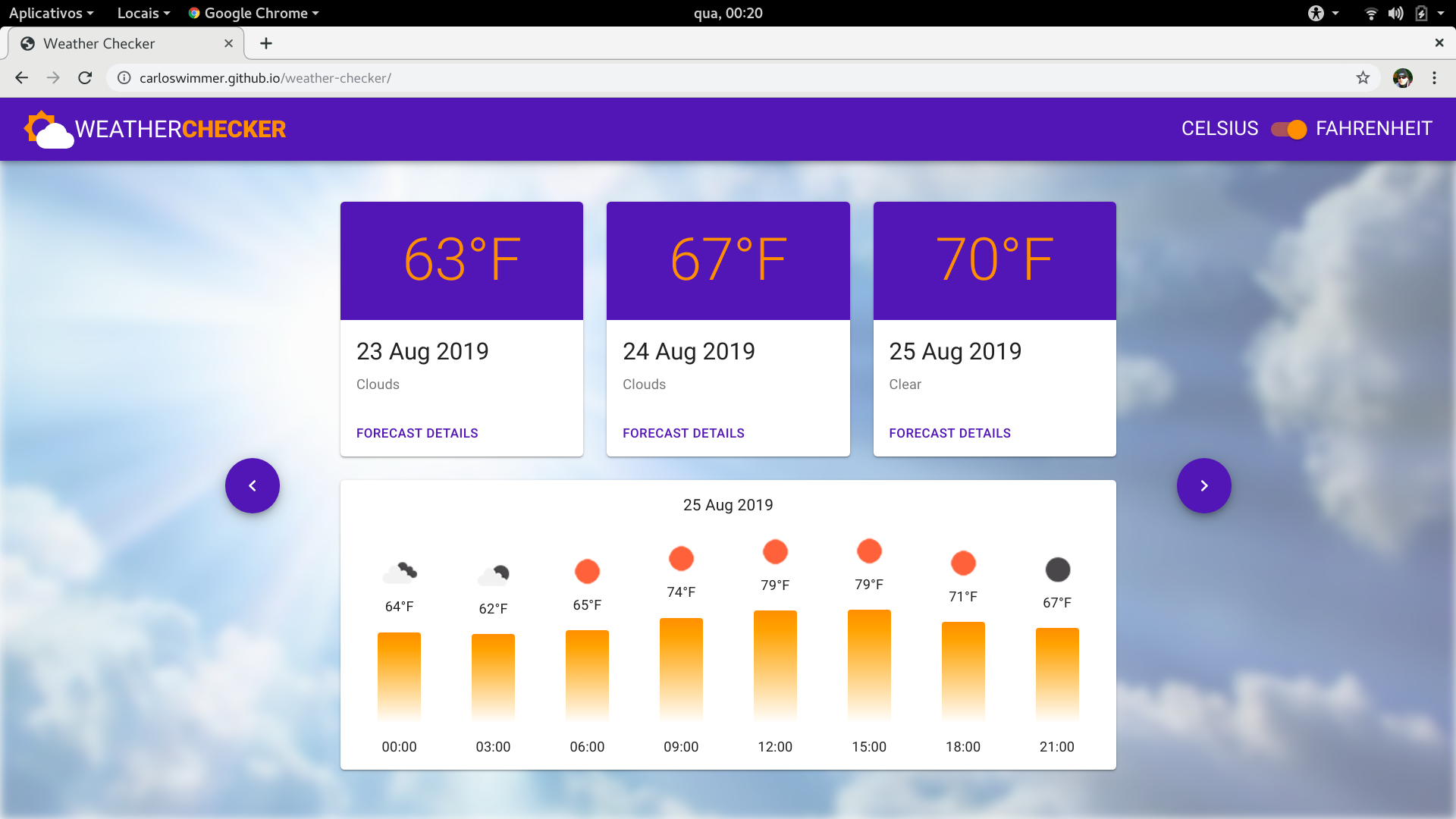The image size is (1456, 819).
Task: Go to previous forecast days arrow
Action: click(x=253, y=486)
